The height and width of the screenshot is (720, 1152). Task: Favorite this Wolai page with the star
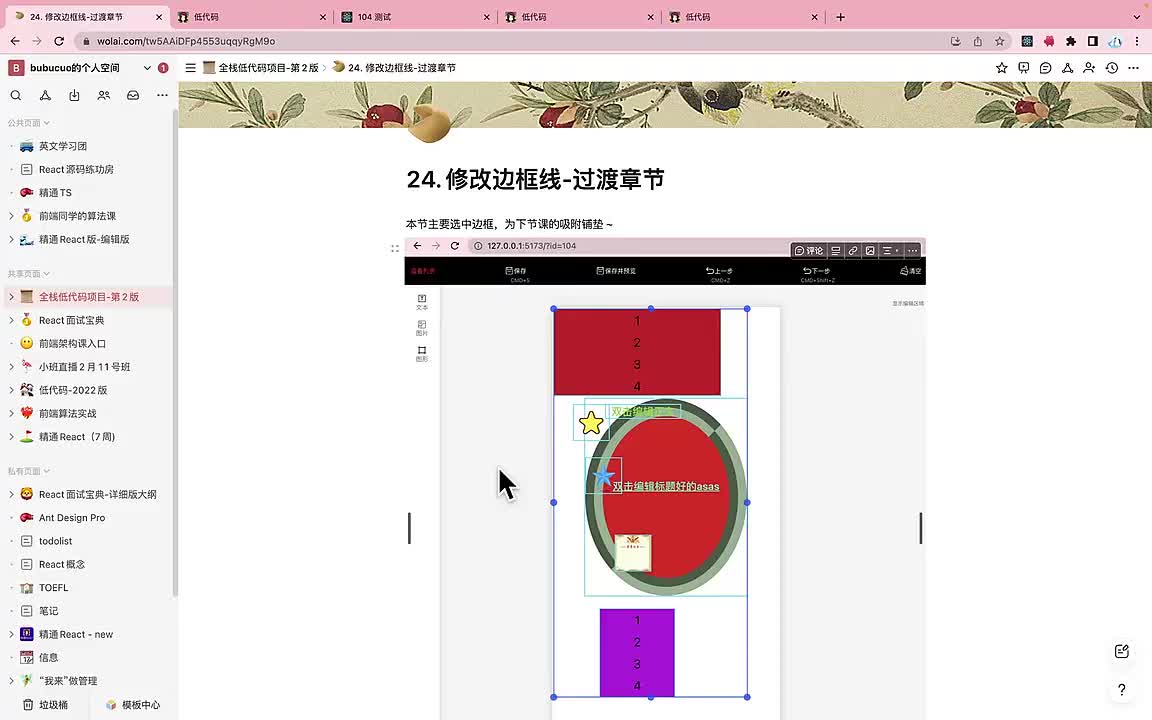point(1001,68)
